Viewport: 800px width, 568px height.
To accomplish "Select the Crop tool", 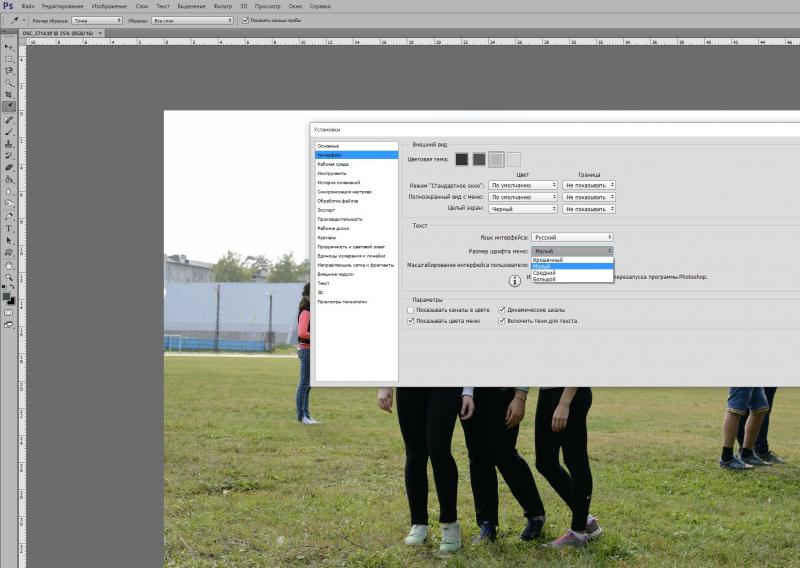I will pos(9,94).
